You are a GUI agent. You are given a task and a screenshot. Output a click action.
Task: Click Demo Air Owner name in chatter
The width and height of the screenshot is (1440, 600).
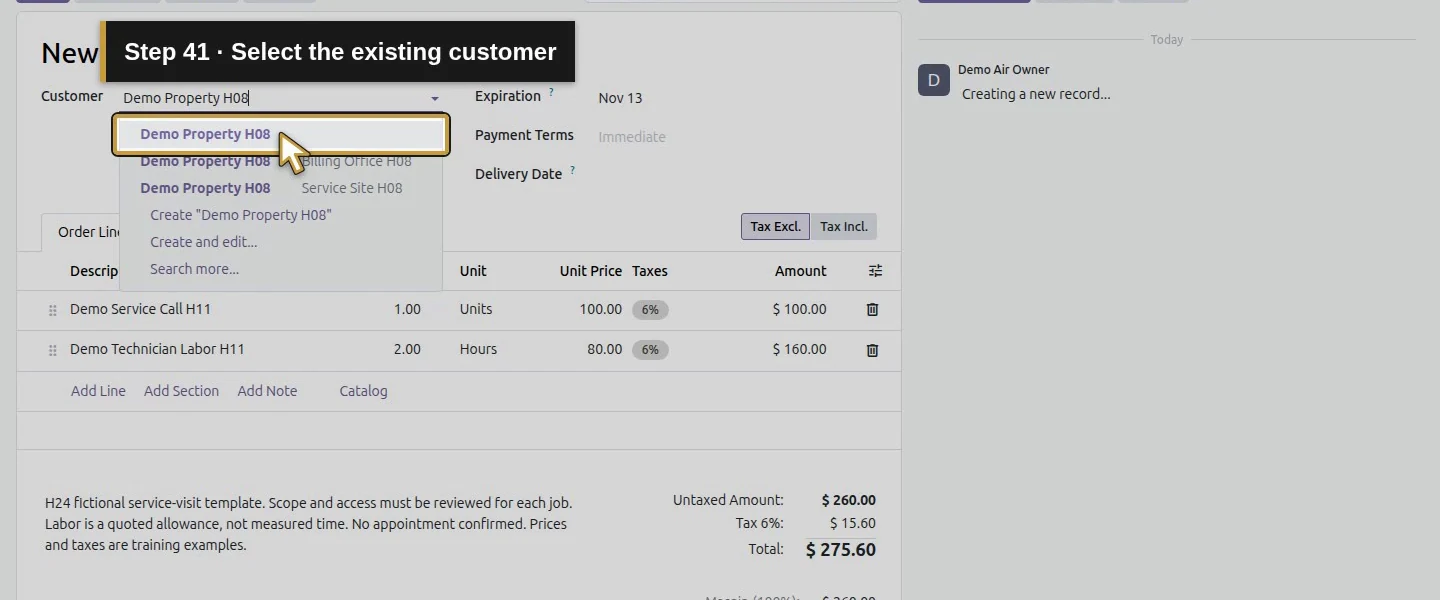tap(1004, 70)
